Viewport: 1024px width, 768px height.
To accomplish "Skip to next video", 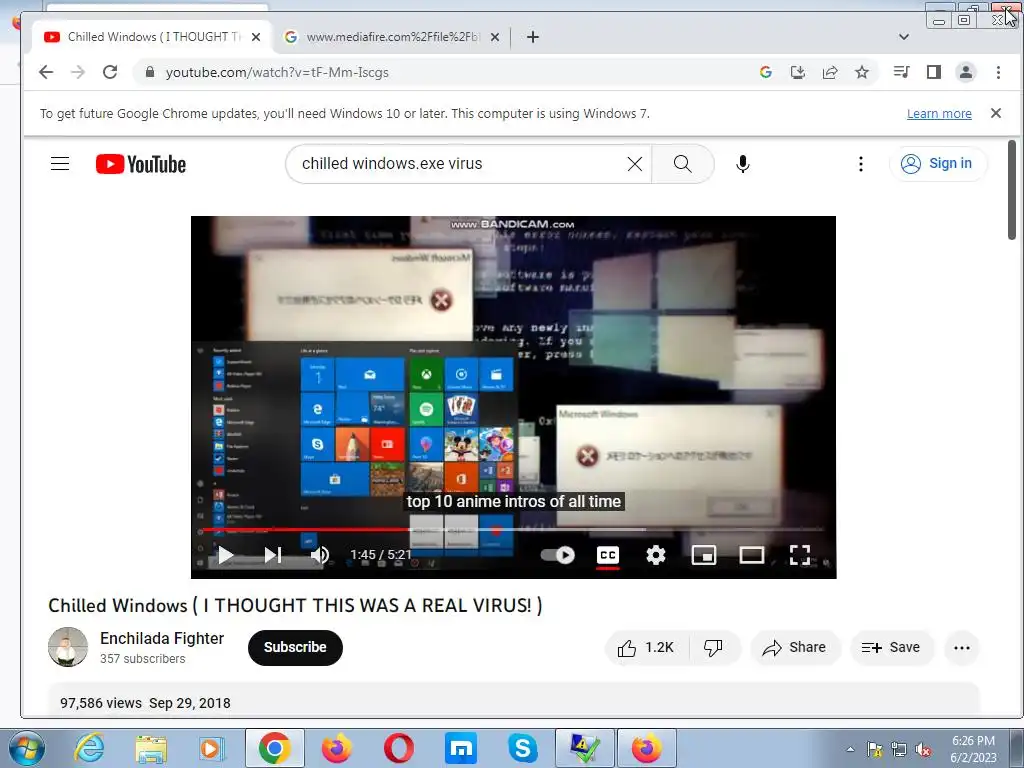I will pos(273,555).
